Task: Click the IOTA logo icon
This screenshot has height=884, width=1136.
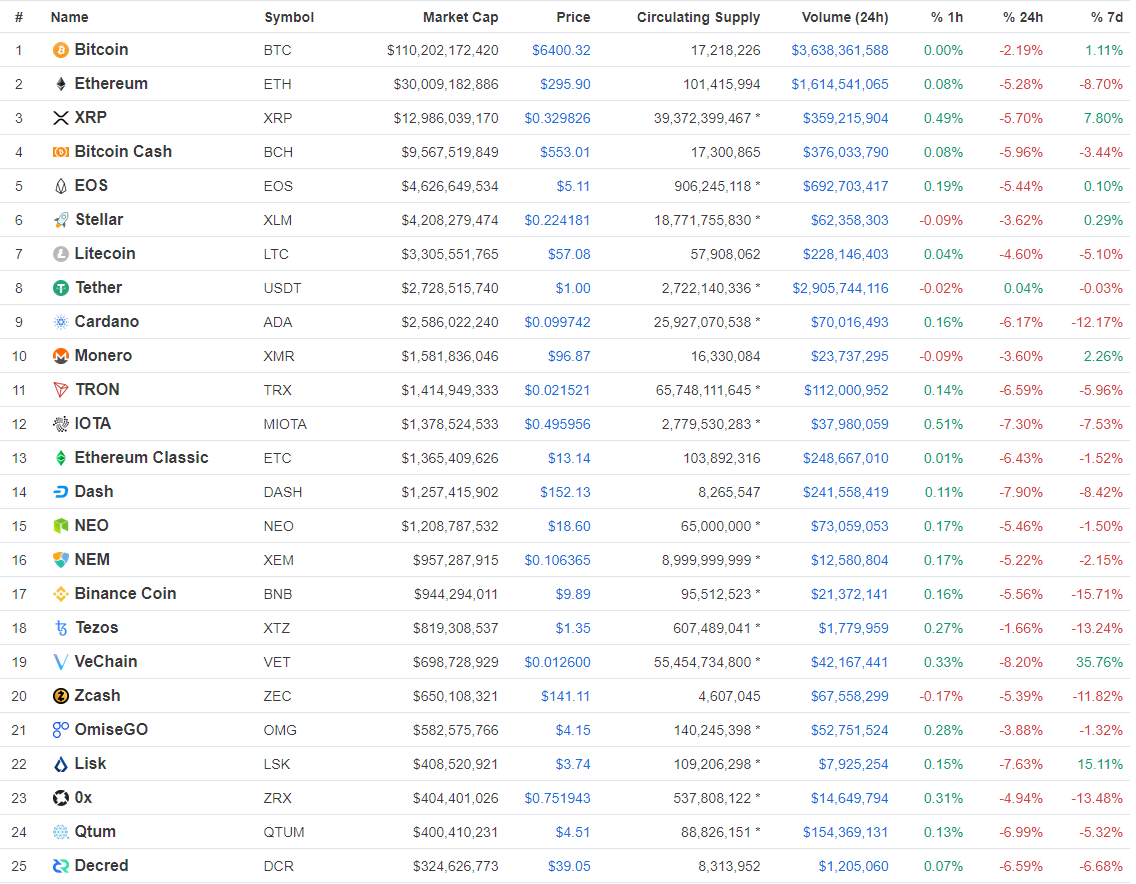Action: coord(61,424)
